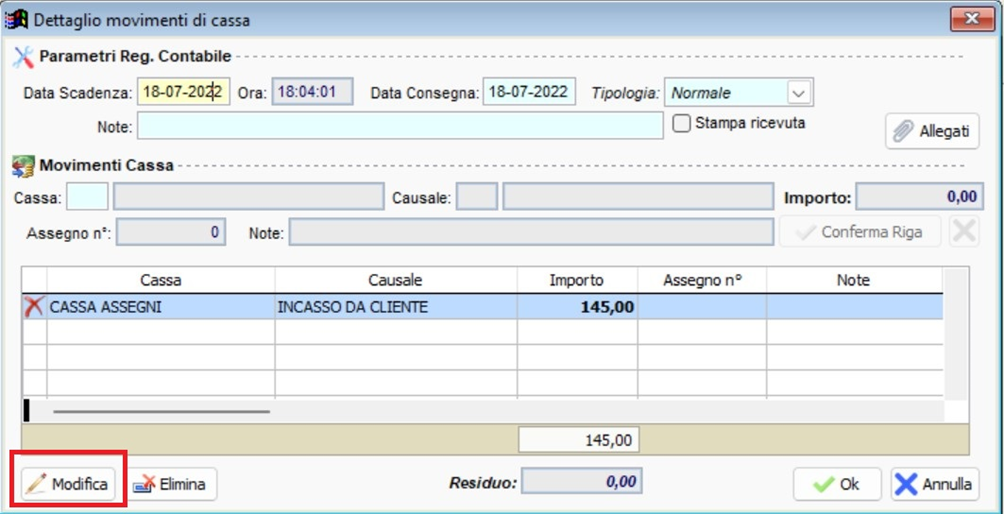Click the 145,00 total below the grid
This screenshot has height=514, width=1004.
pos(579,440)
